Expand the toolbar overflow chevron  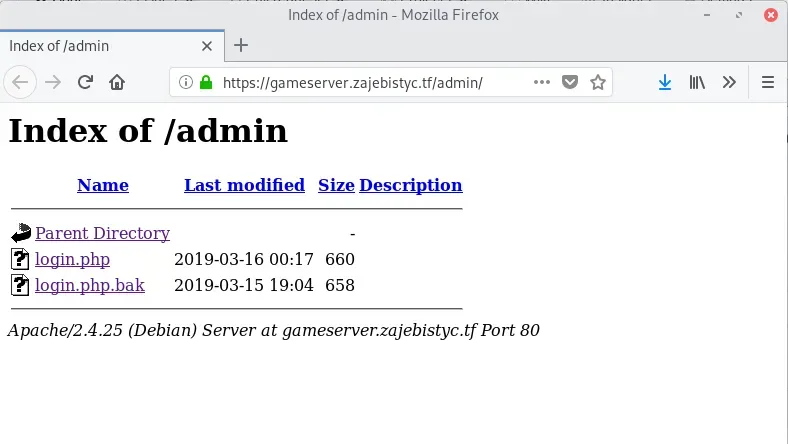(x=729, y=82)
